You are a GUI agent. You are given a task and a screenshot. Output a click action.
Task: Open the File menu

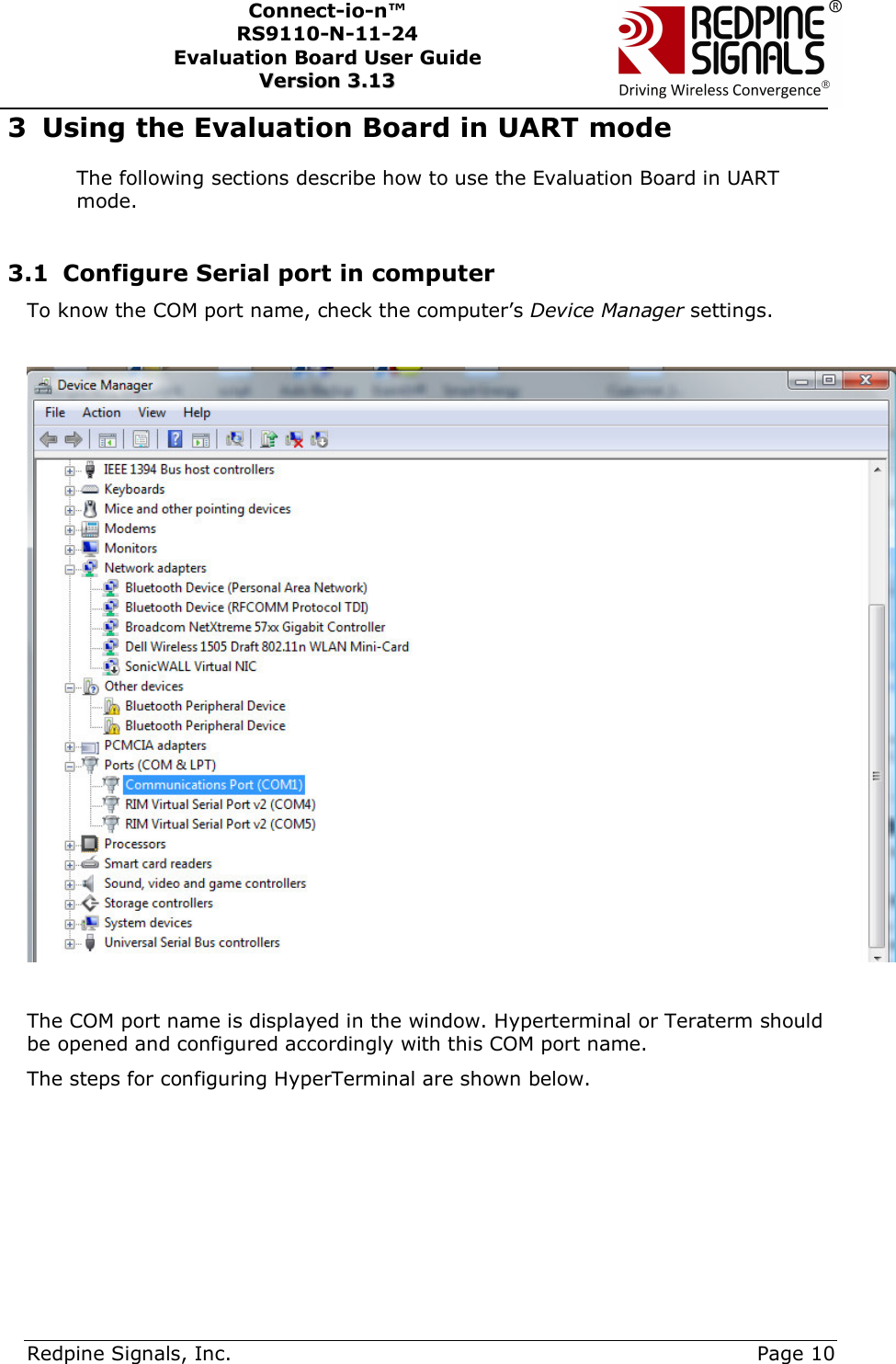coord(55,413)
